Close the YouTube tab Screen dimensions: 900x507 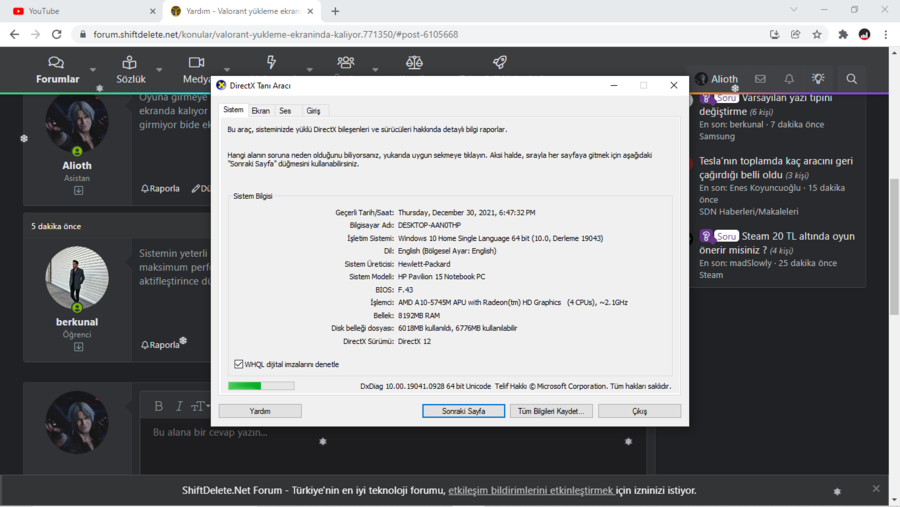point(152,11)
